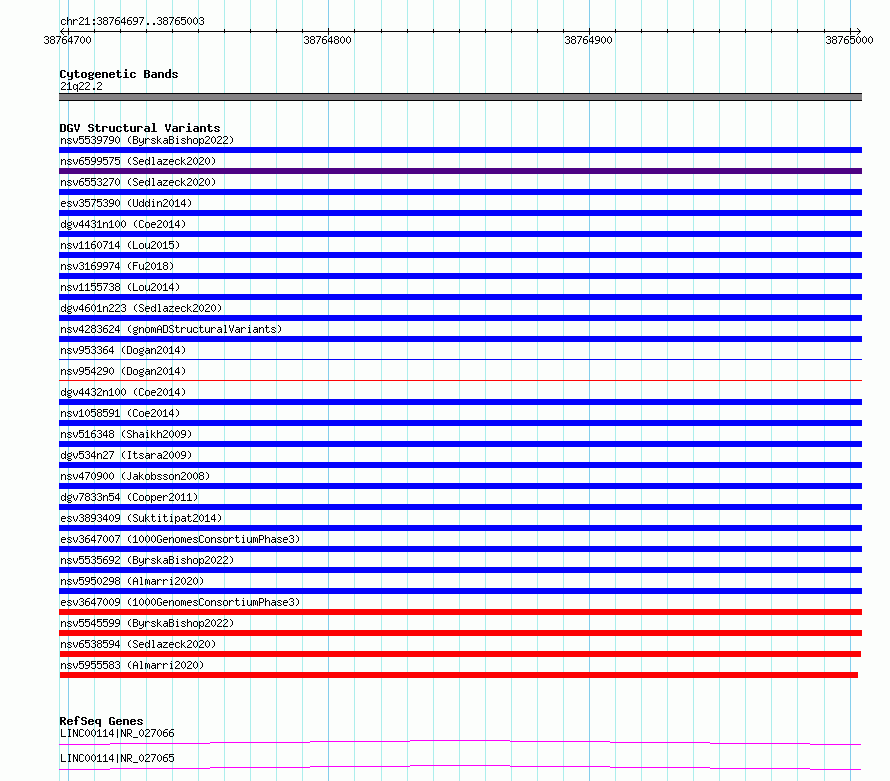Screen dimensions: 890x781
Task: Click ruler position 38764700
Action: coord(68,40)
